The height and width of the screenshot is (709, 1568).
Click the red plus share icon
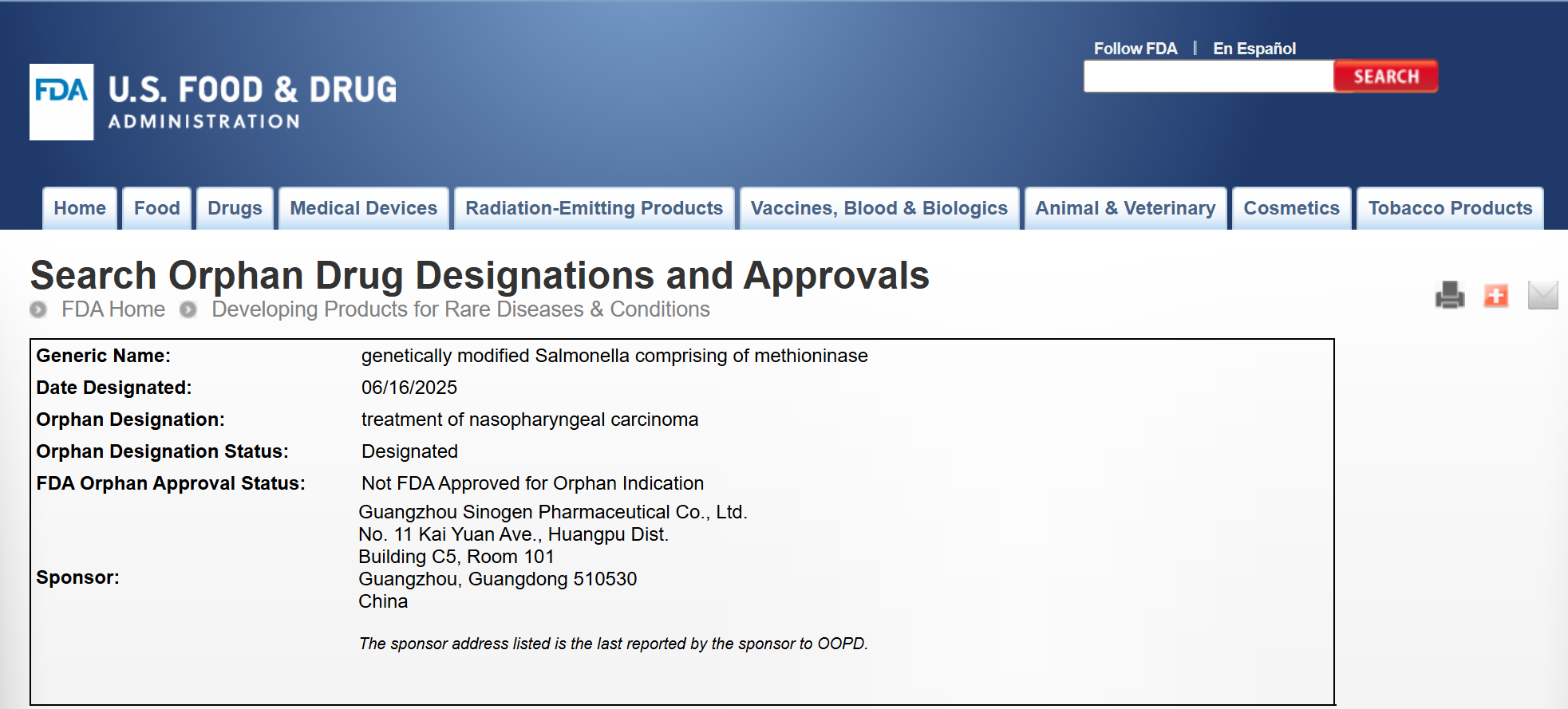pyautogui.click(x=1496, y=295)
